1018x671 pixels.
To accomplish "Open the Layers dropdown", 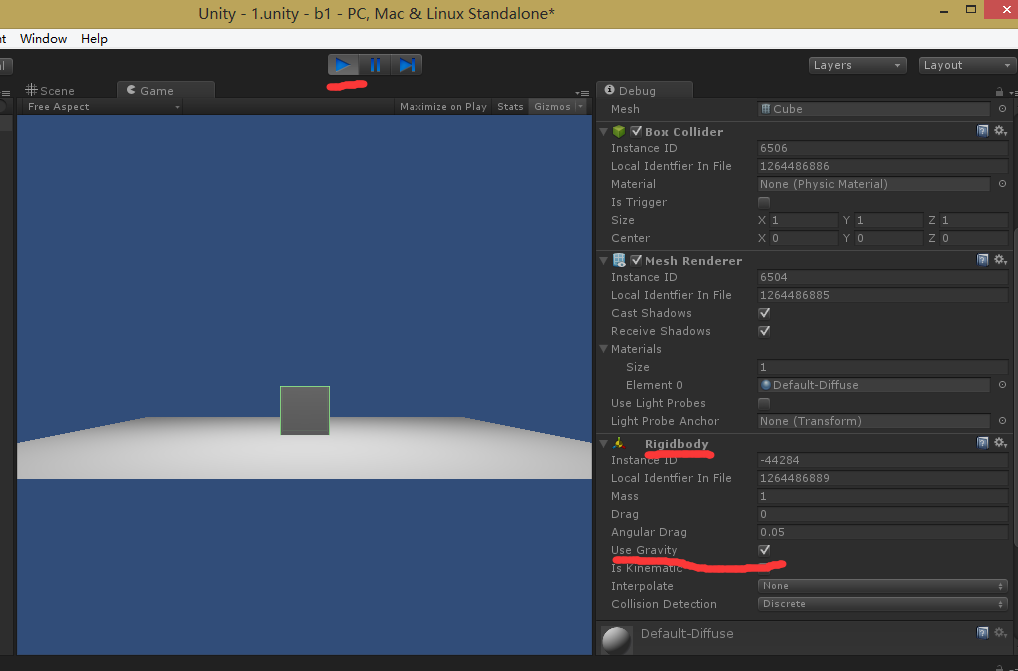I will (857, 66).
